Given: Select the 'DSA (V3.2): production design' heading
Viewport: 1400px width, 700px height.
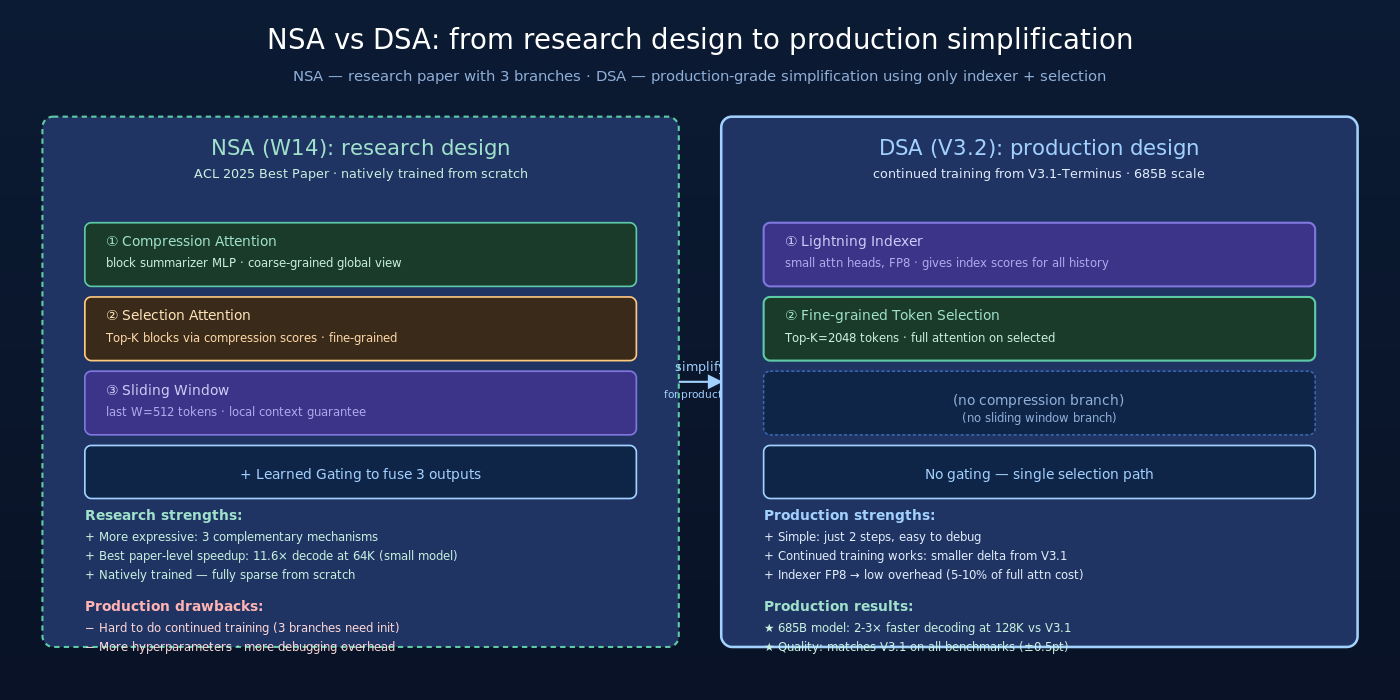Looking at the screenshot, I should (1039, 148).
